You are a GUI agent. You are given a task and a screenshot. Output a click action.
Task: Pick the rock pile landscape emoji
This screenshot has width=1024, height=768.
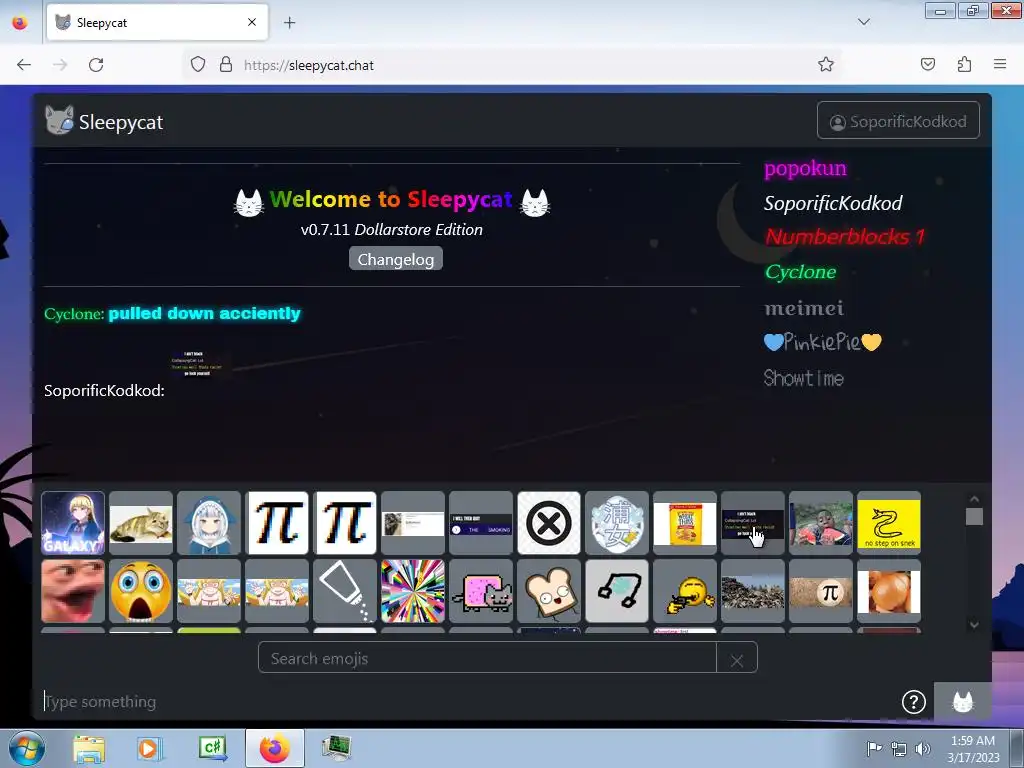753,591
